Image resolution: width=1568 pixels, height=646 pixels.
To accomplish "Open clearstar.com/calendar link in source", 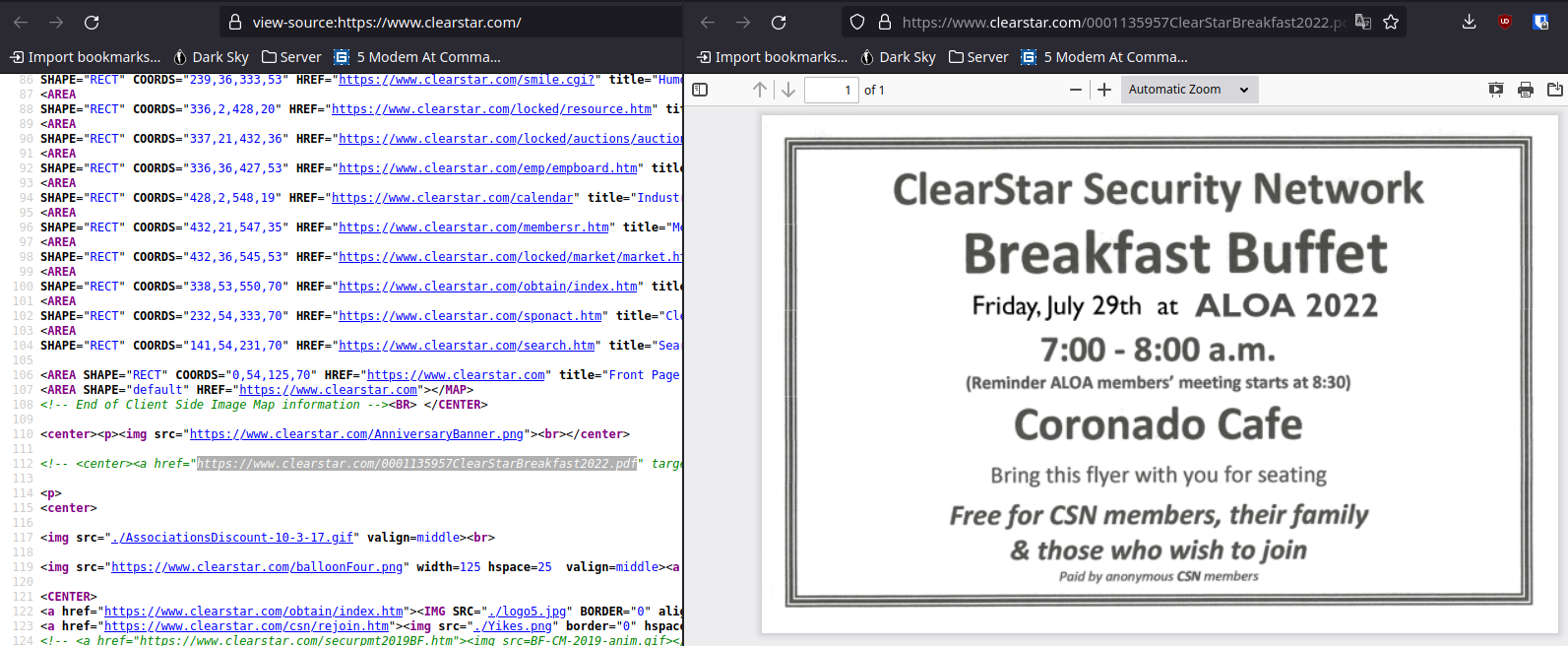I will (x=453, y=198).
